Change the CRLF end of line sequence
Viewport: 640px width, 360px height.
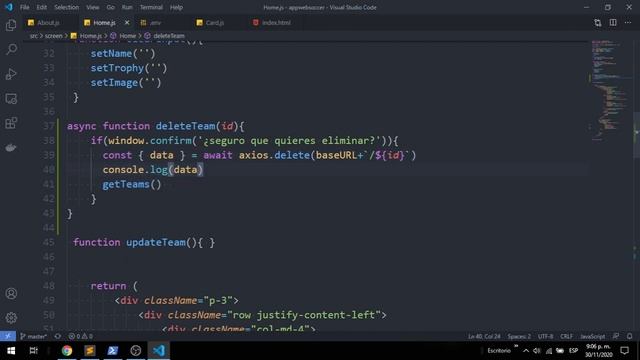566,336
